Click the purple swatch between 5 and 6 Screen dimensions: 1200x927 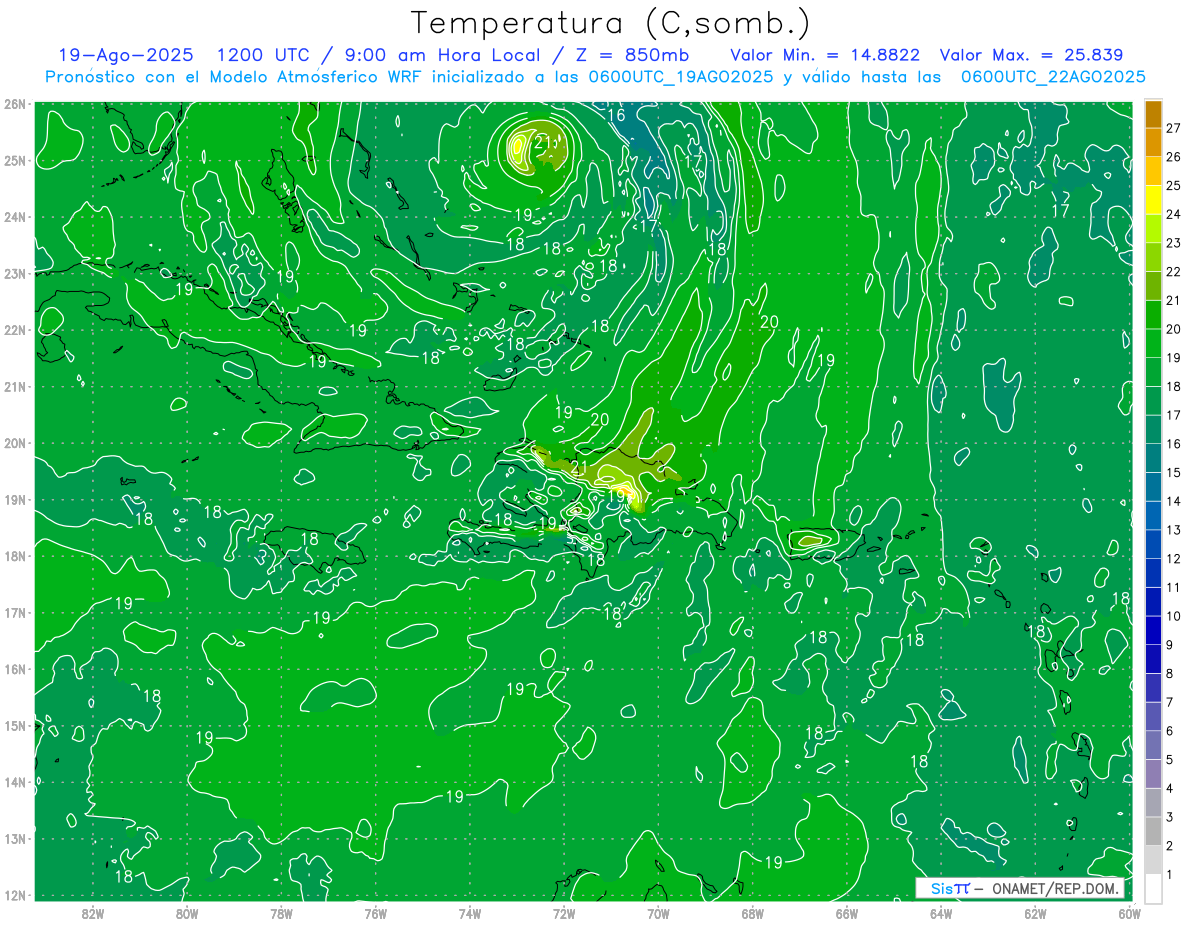pos(1153,745)
